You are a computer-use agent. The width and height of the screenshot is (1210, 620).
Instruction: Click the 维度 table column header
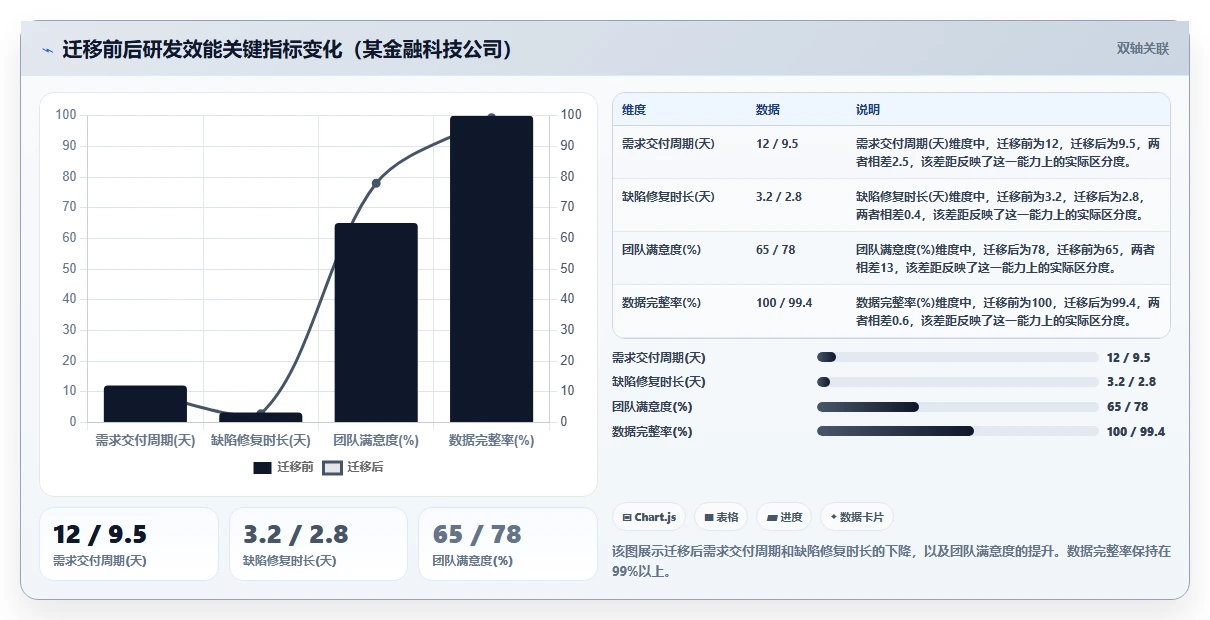(634, 110)
